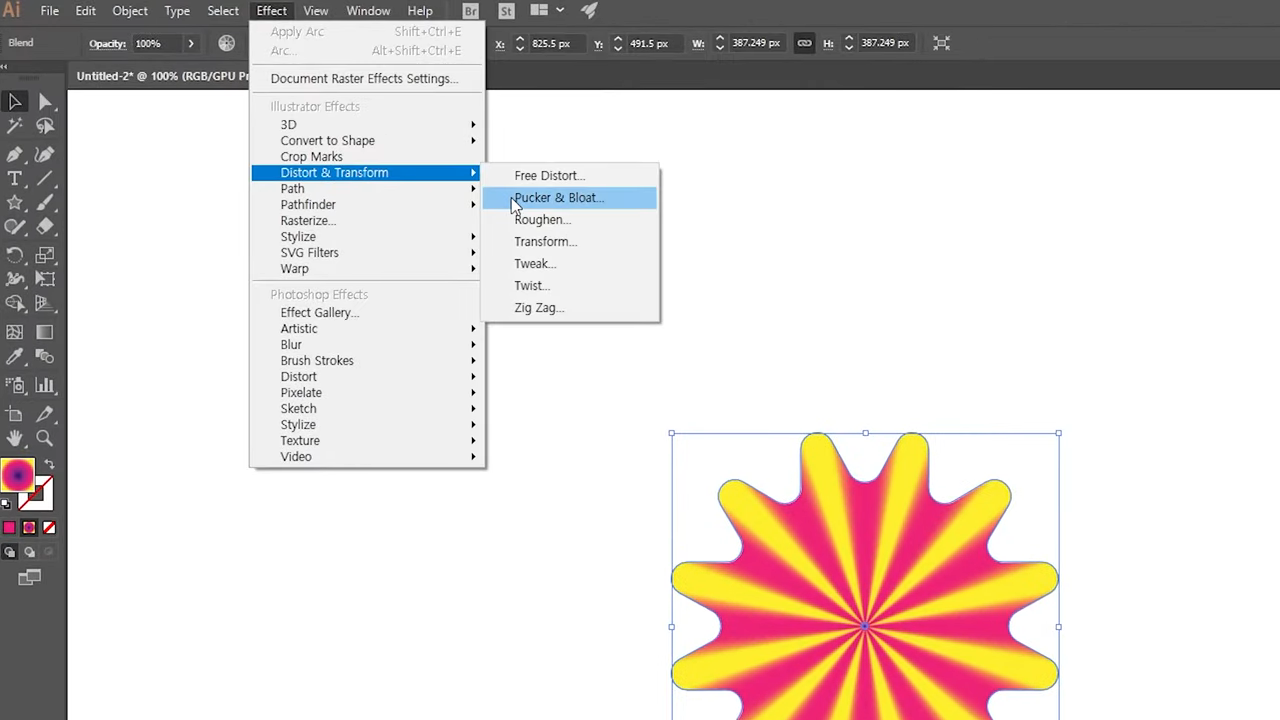Toggle constrain width and height proportions link
This screenshot has height=720, width=1280.
pos(804,43)
